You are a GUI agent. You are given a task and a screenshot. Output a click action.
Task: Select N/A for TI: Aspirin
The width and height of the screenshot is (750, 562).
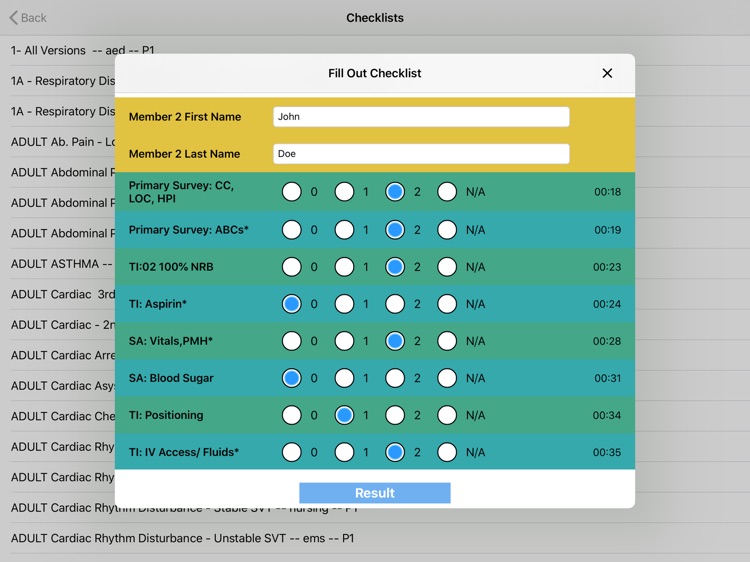[447, 304]
